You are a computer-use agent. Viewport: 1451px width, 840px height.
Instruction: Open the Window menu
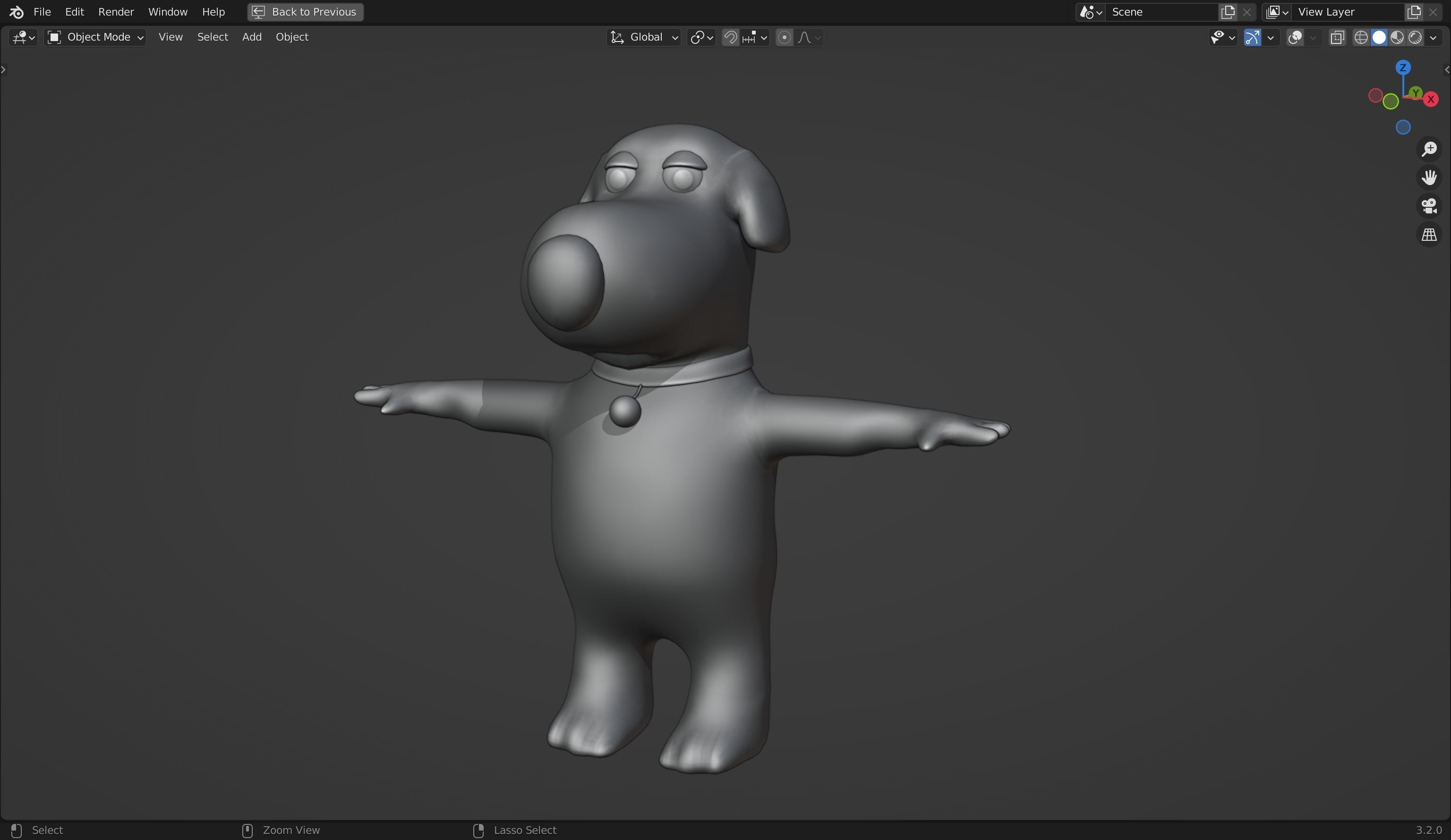tap(168, 11)
